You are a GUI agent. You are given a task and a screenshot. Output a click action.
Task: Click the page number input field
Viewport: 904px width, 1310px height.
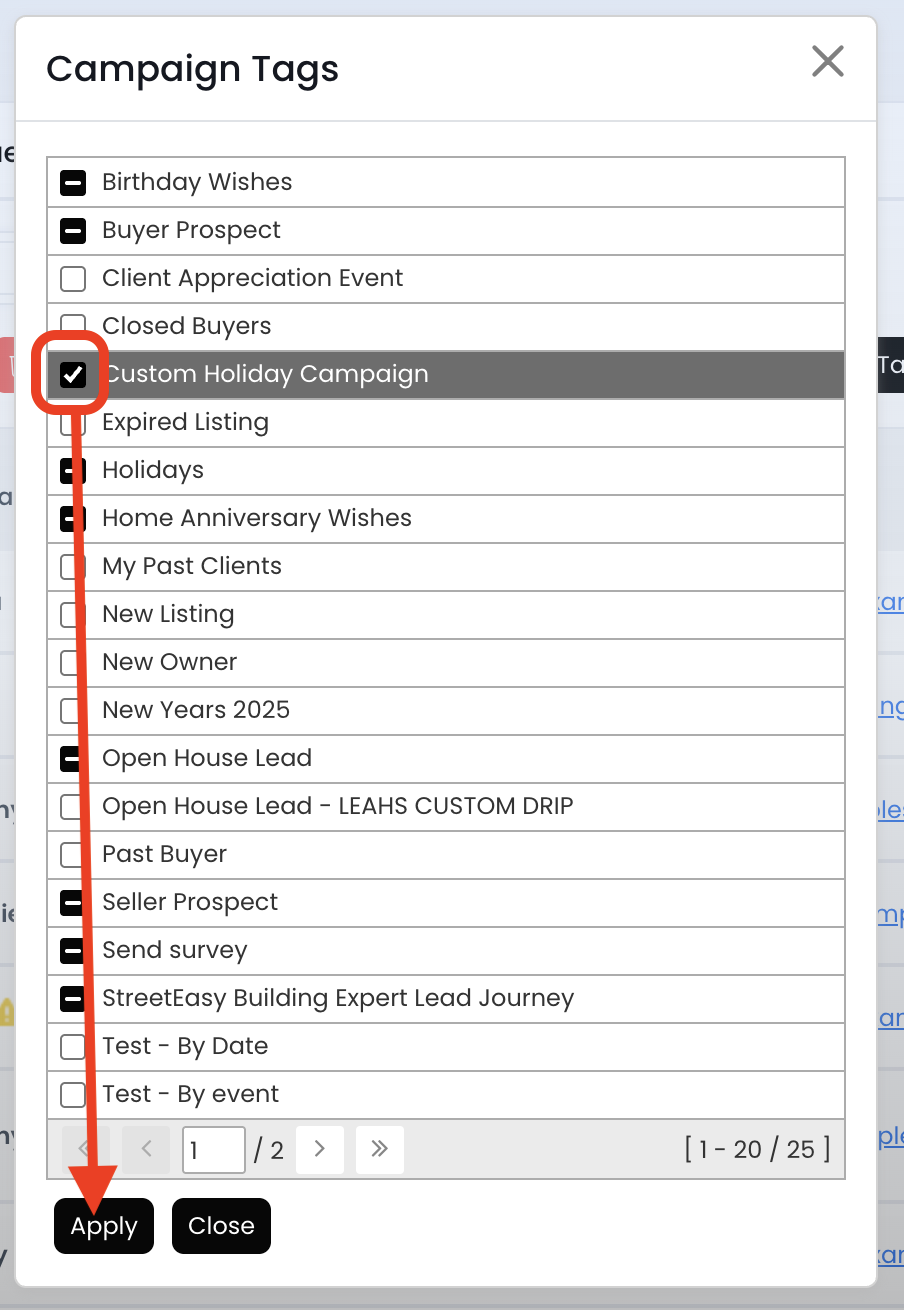coord(213,1149)
